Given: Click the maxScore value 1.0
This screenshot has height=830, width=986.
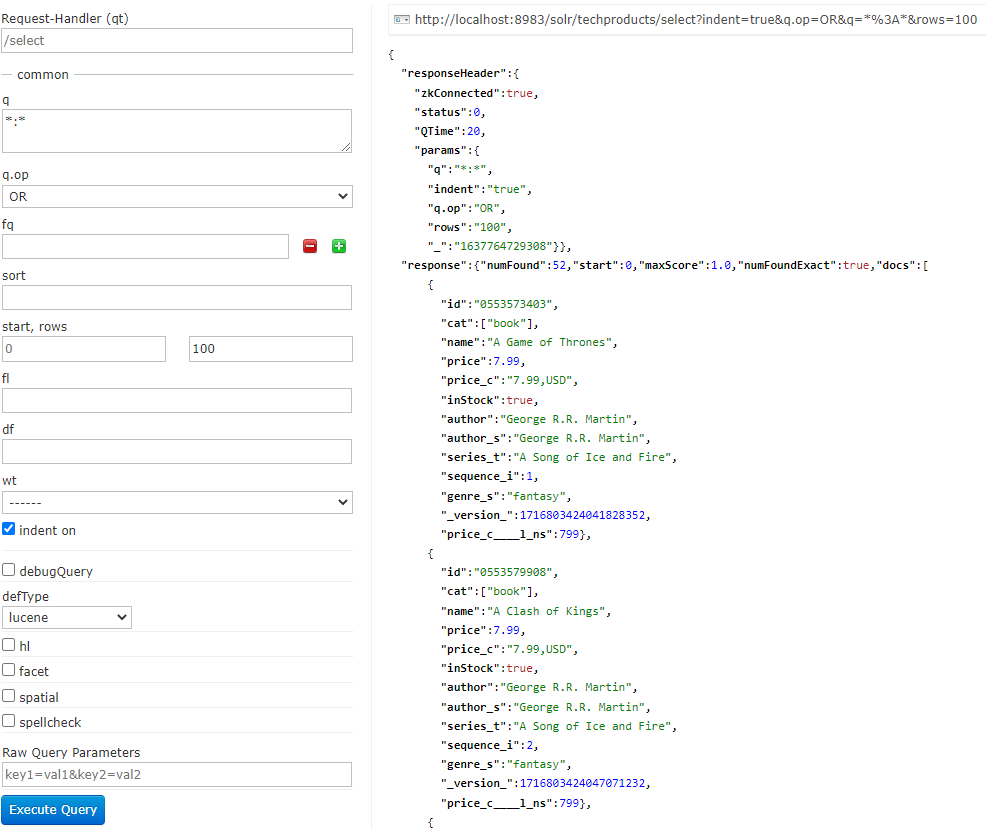Looking at the screenshot, I should point(721,265).
